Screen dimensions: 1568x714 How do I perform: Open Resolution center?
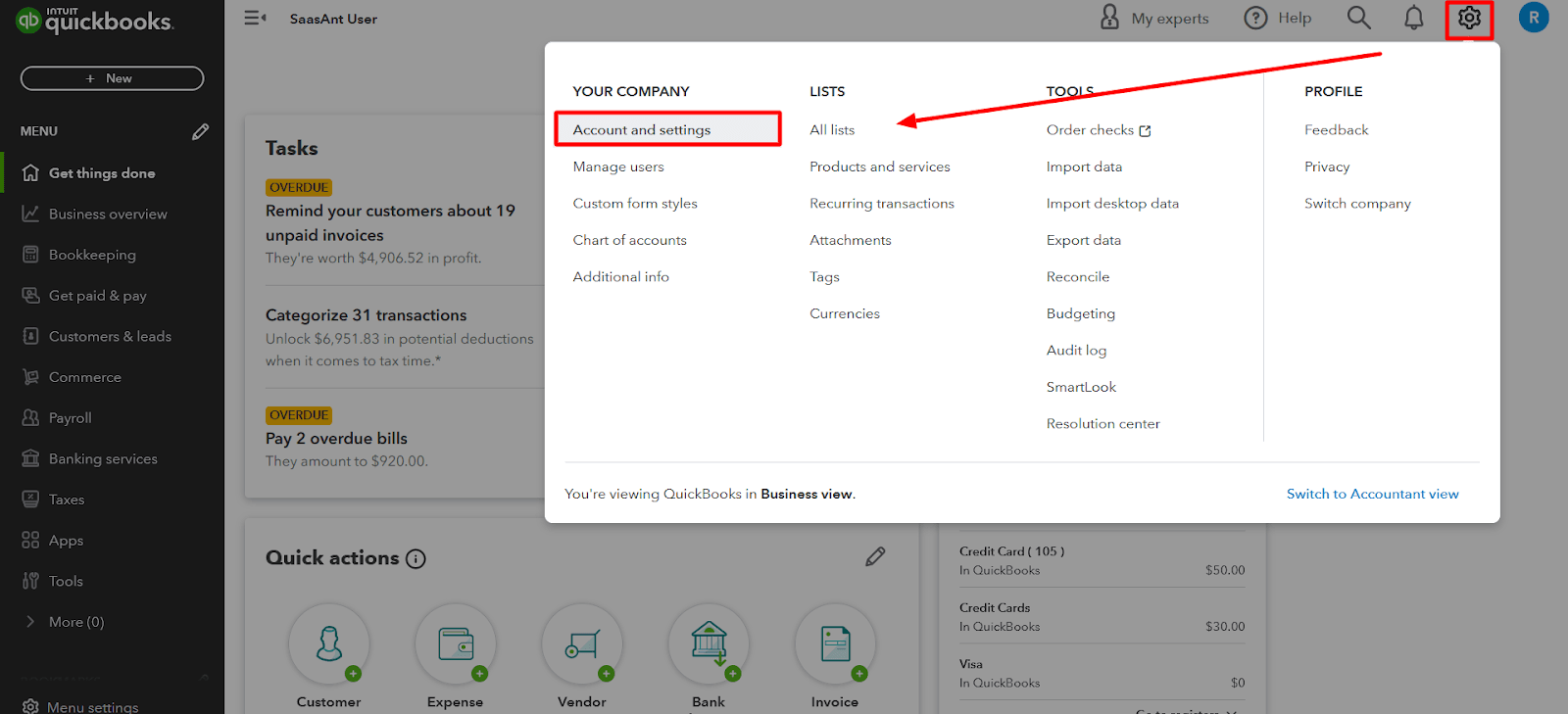pos(1102,424)
